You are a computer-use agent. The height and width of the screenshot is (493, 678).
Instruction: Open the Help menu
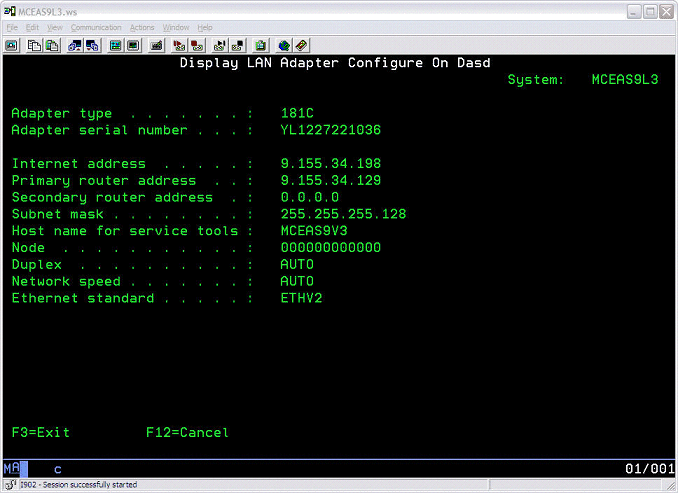click(x=203, y=27)
